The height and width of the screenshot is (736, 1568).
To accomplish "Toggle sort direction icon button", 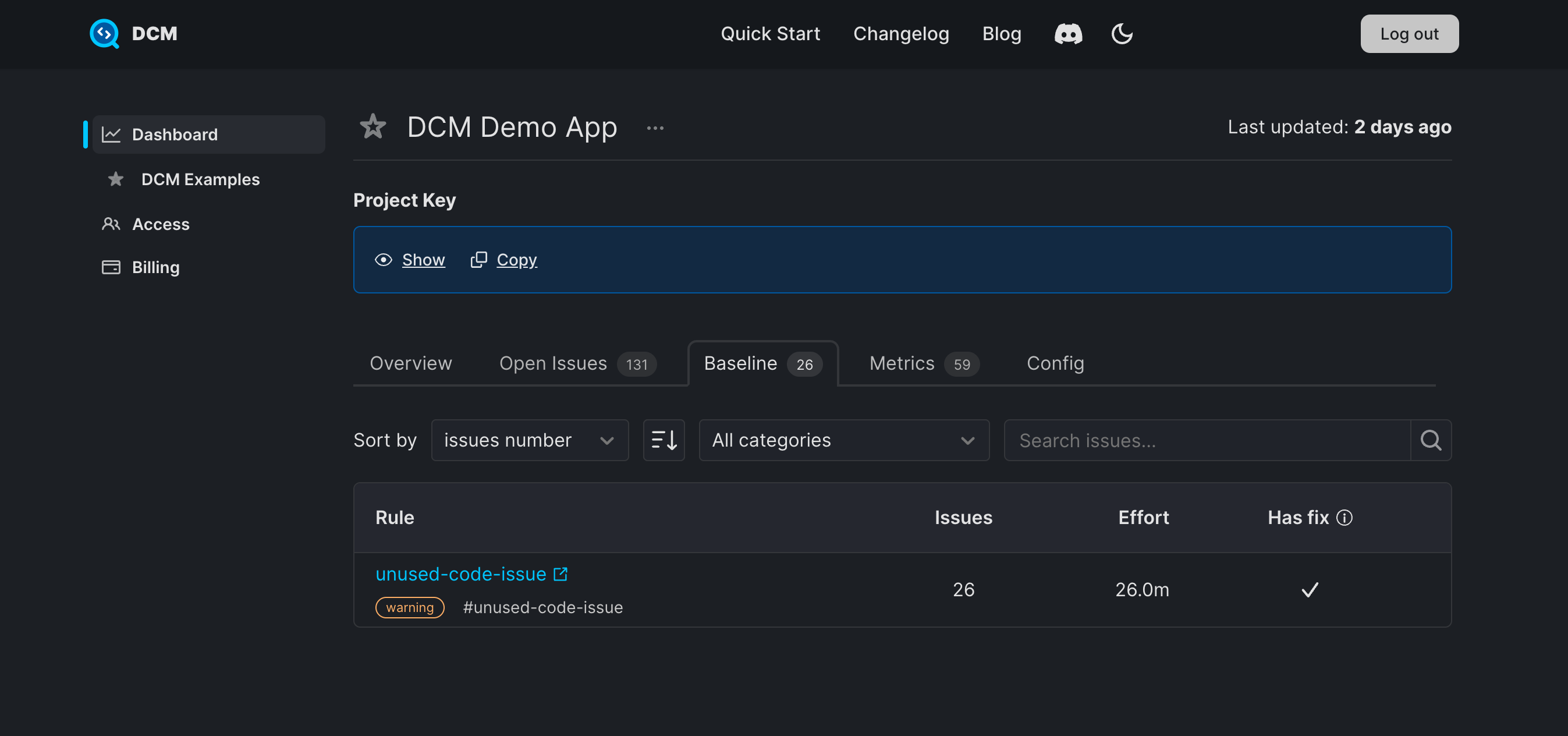I will point(664,440).
